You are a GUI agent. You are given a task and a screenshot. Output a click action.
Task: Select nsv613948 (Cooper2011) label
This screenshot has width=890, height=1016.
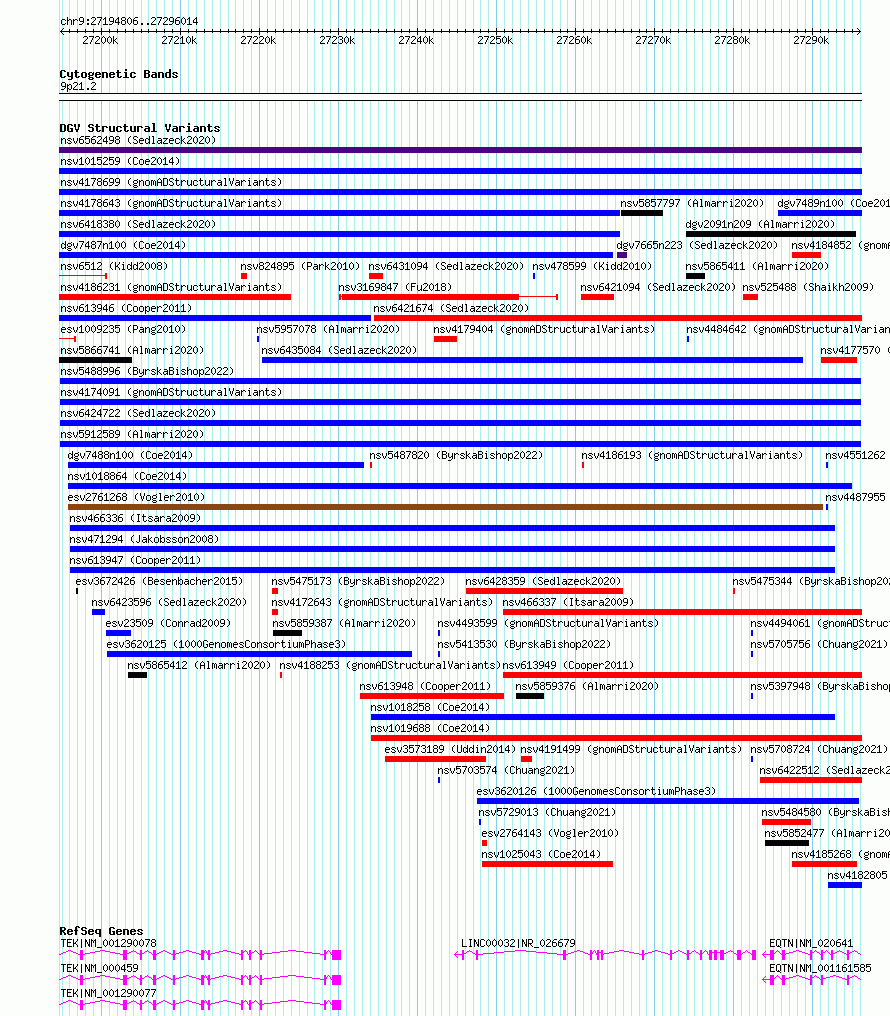tap(426, 686)
